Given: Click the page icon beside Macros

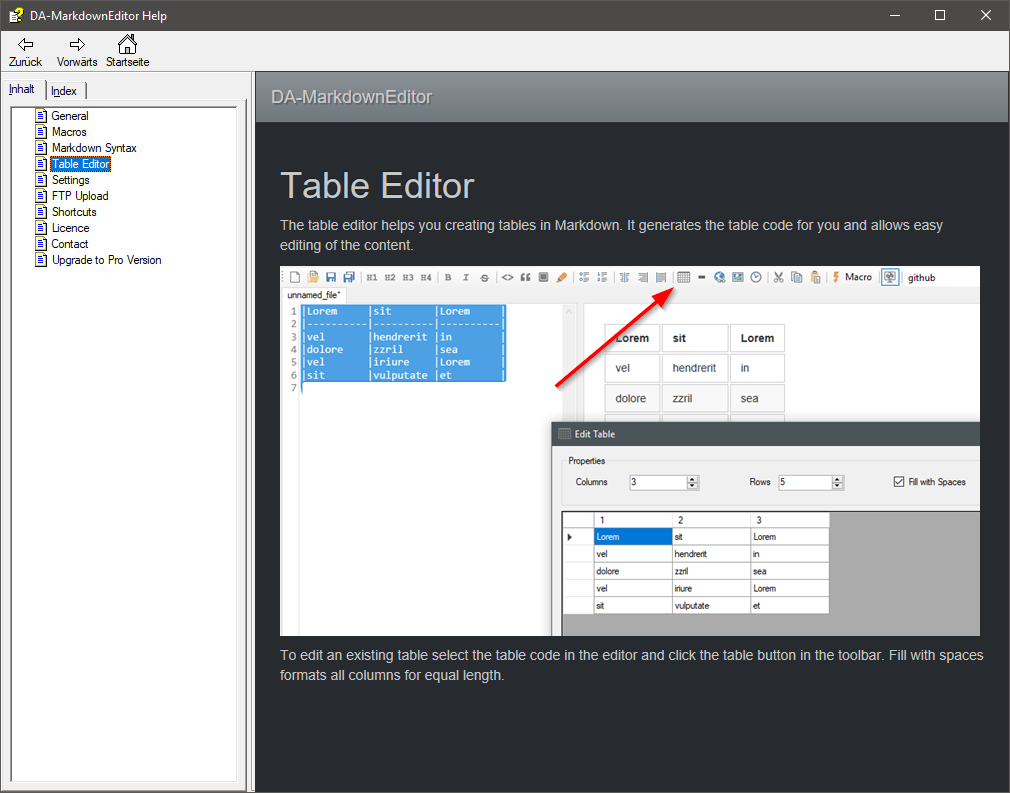Looking at the screenshot, I should click(x=41, y=132).
